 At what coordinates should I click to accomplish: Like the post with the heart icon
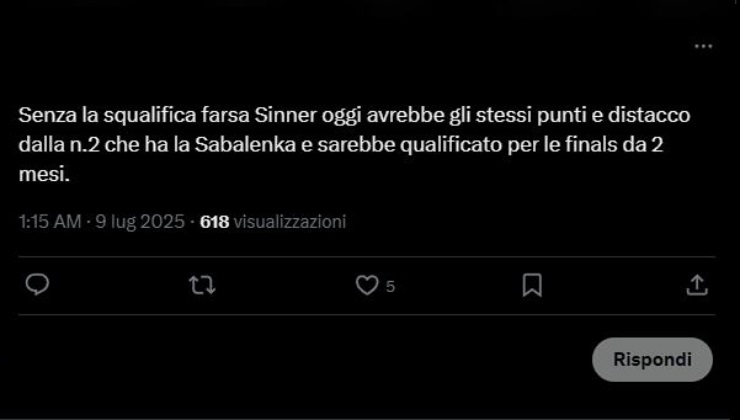(x=367, y=286)
